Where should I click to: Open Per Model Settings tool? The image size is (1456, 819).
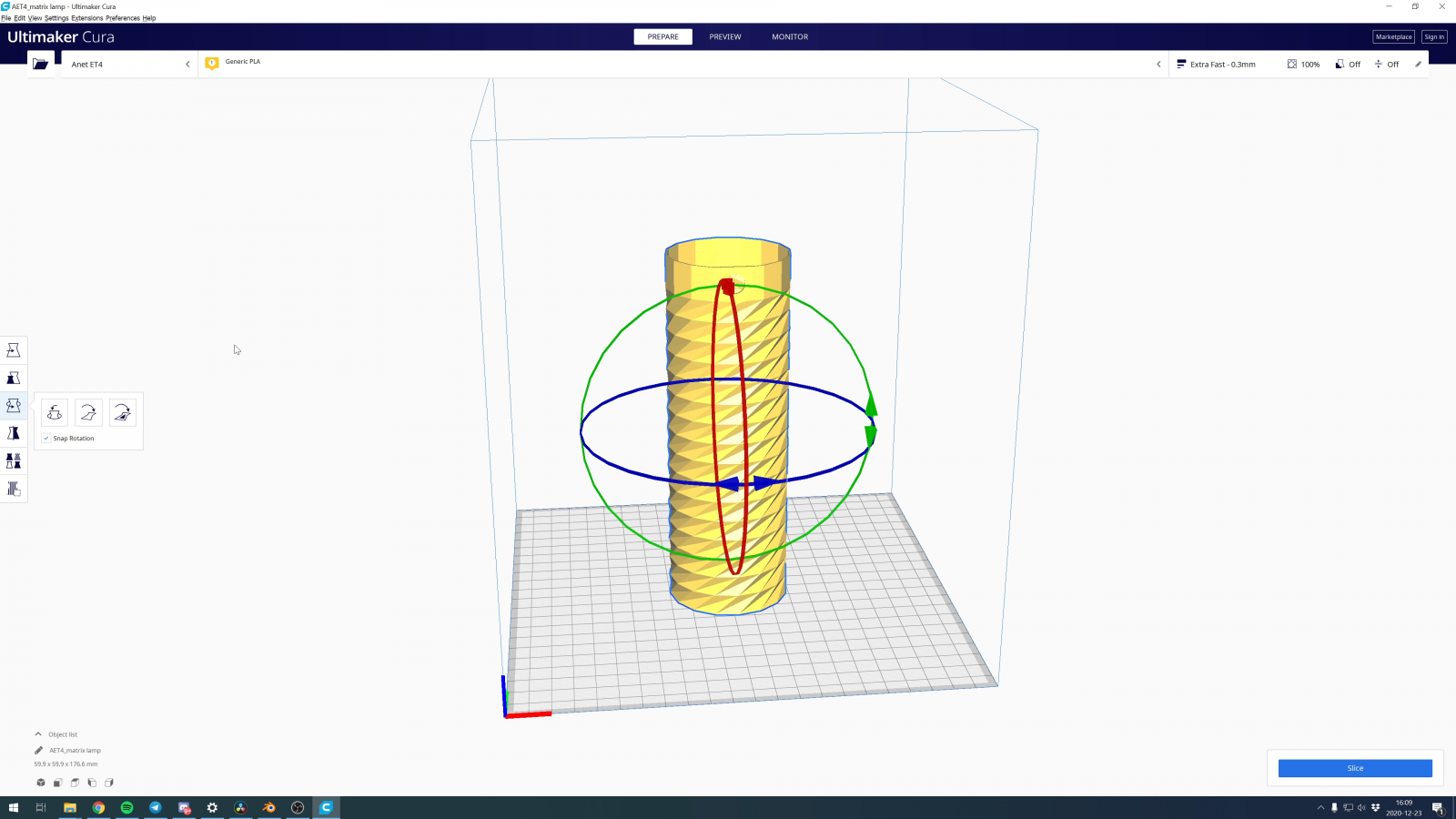14,461
